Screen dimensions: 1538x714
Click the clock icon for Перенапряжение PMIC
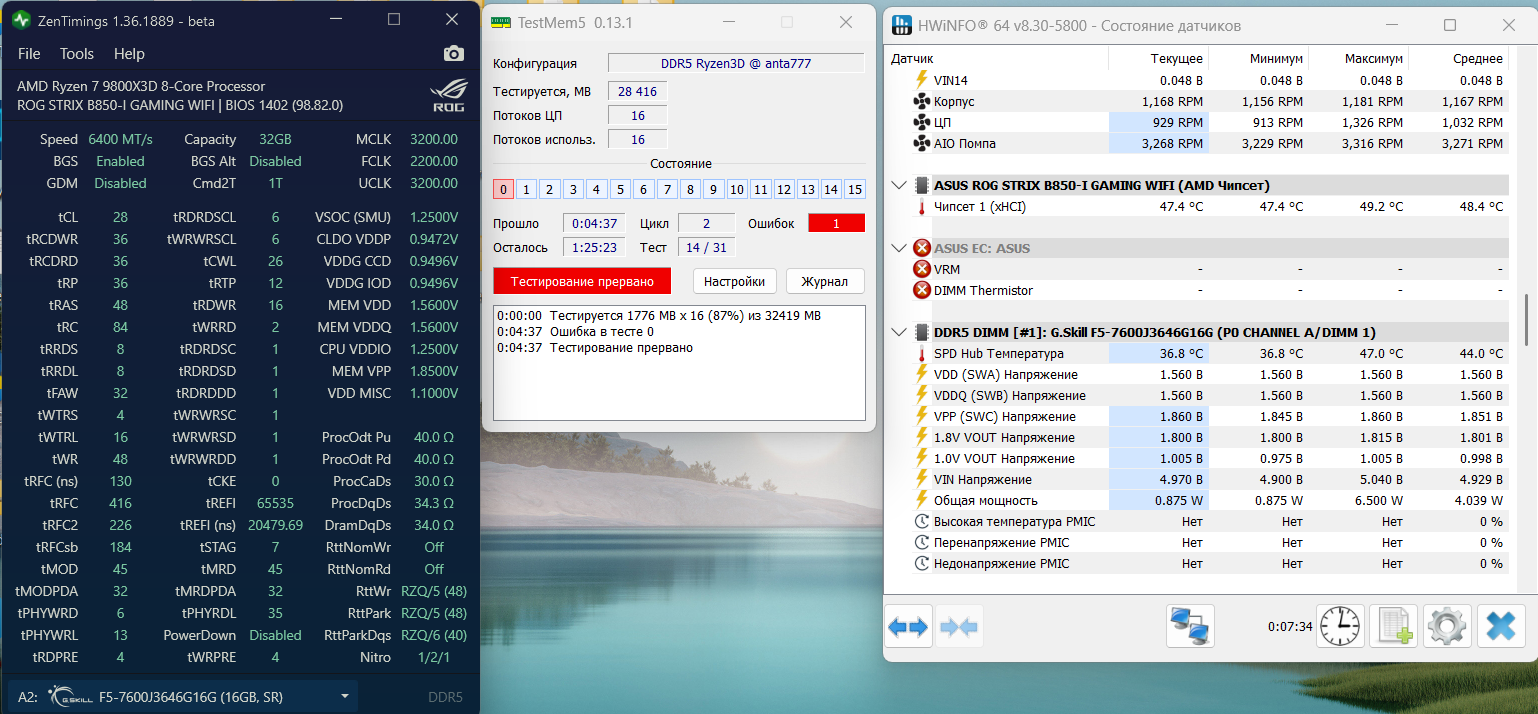pyautogui.click(x=922, y=542)
